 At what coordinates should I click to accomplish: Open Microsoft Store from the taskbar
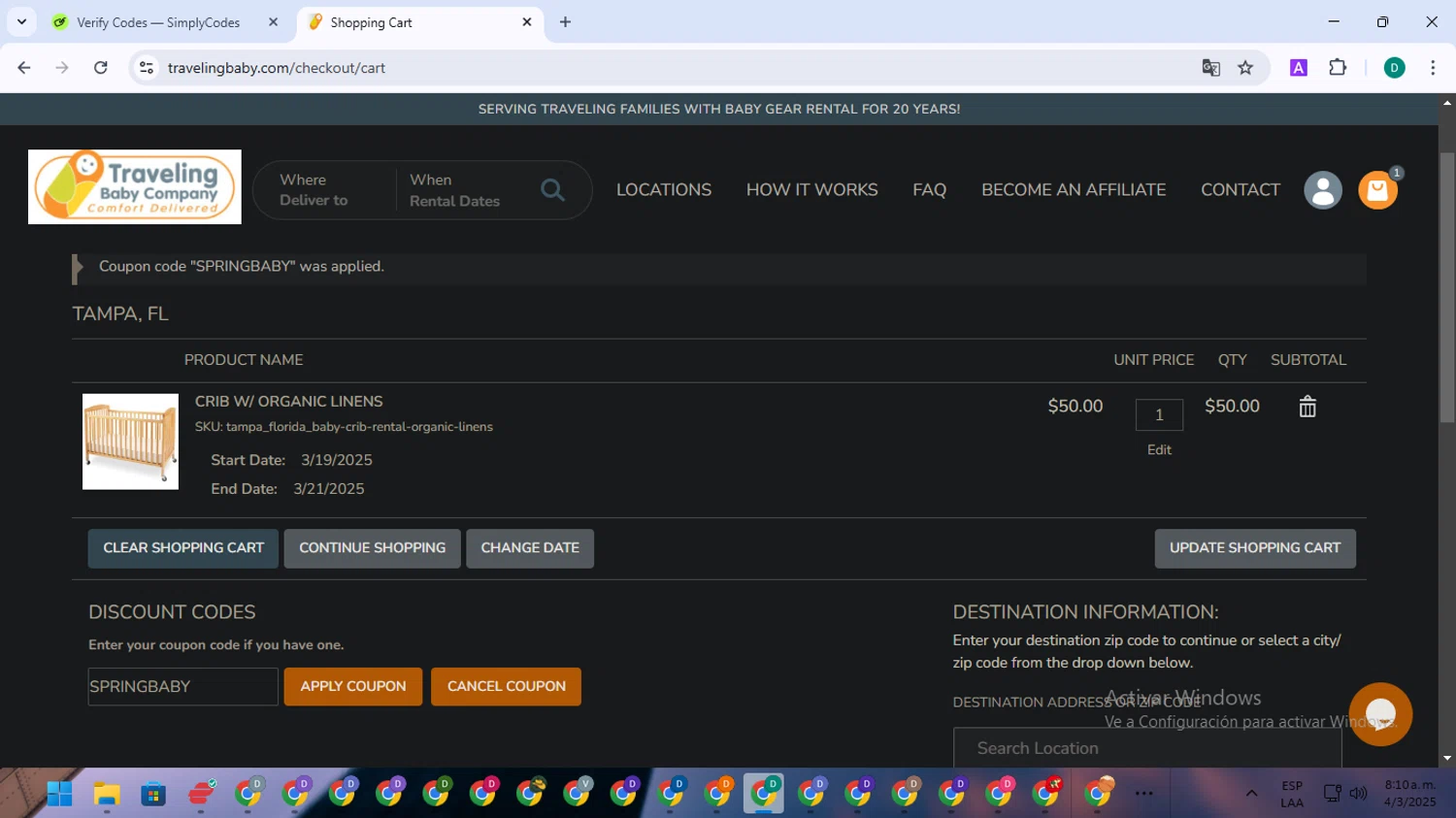[x=153, y=794]
